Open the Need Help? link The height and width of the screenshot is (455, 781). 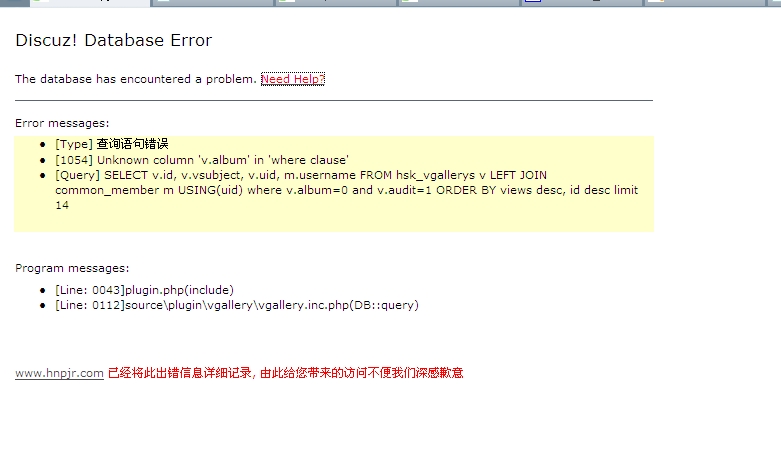pos(293,79)
